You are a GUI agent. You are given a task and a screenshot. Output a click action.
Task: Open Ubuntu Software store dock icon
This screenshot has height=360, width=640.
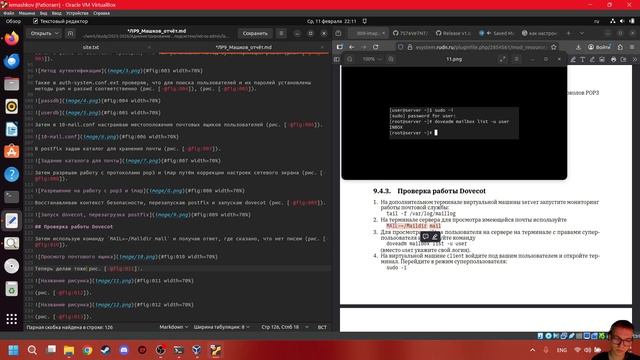[x=11, y=151]
